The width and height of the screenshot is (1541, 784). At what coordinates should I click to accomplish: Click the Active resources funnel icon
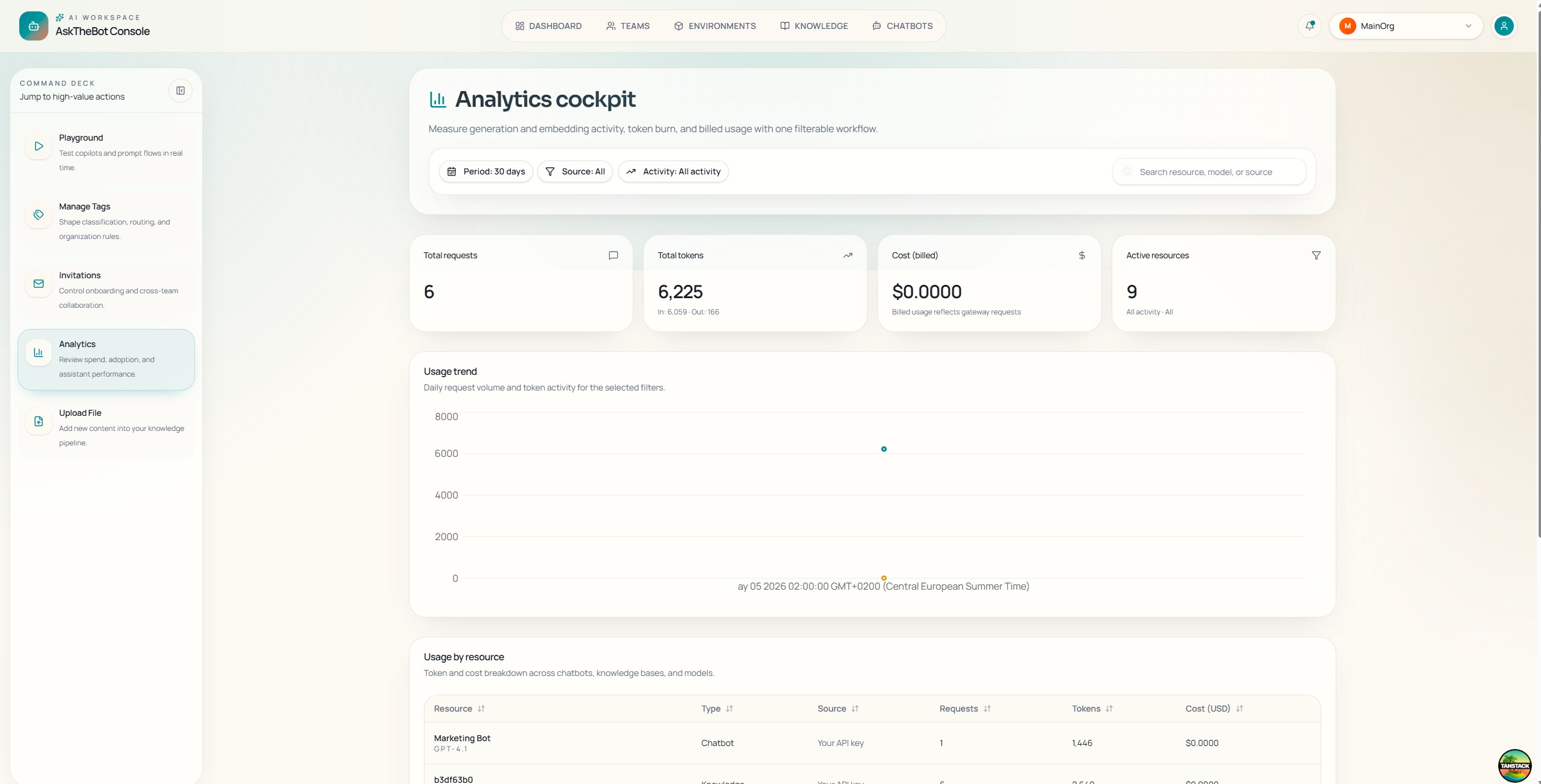(x=1316, y=255)
